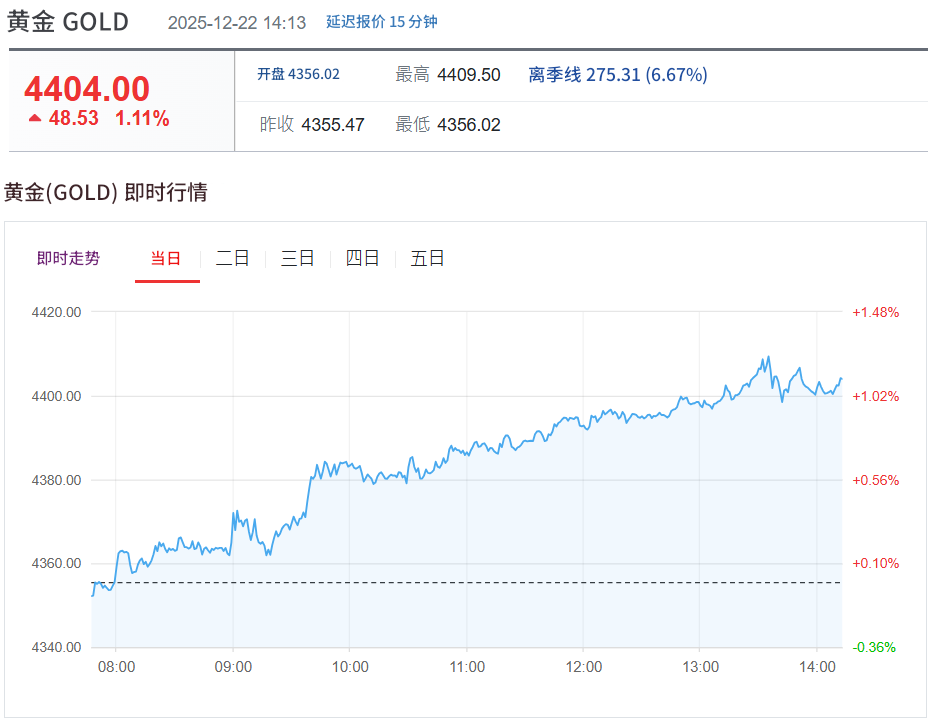
Task: Select the 当日 tab
Action: (166, 258)
